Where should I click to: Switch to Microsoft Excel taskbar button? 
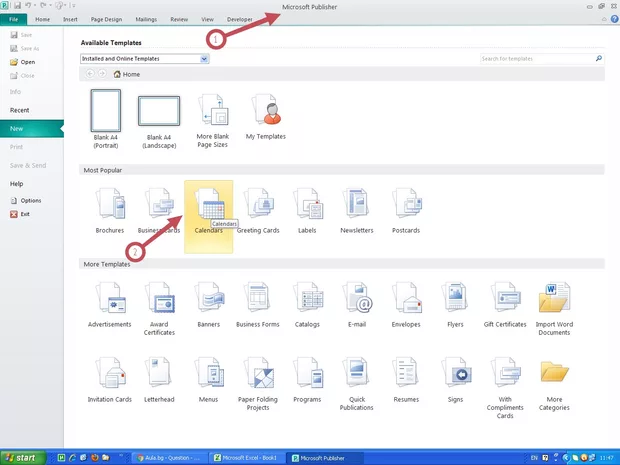(x=245, y=457)
